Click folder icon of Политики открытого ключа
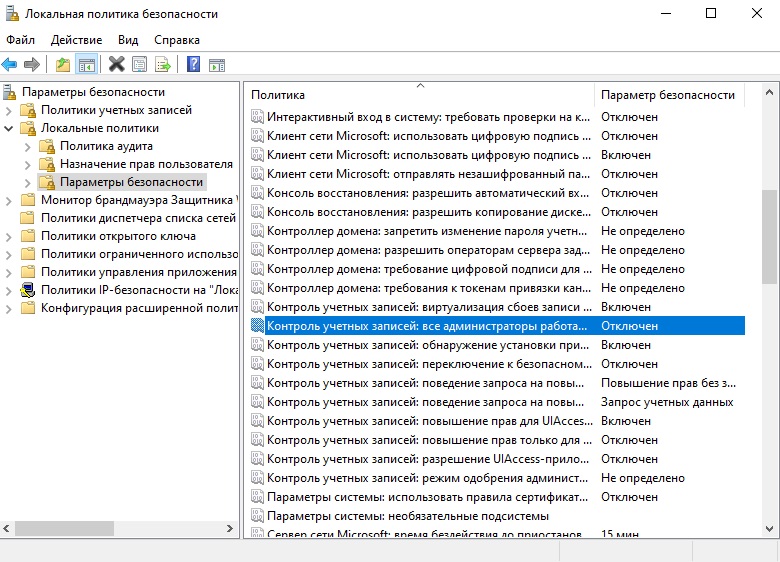The width and height of the screenshot is (780, 562). pos(28,236)
